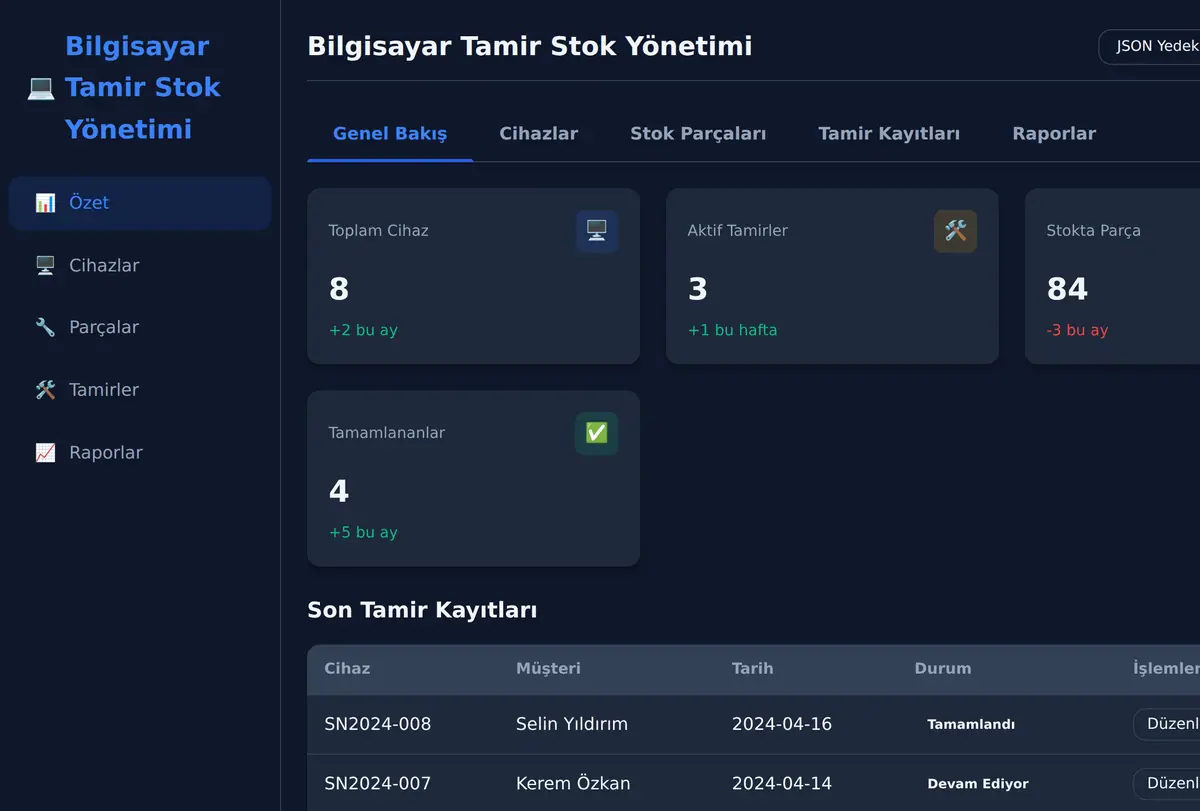Click the Stokta Parça card label
The height and width of the screenshot is (811, 1200).
tap(1094, 231)
